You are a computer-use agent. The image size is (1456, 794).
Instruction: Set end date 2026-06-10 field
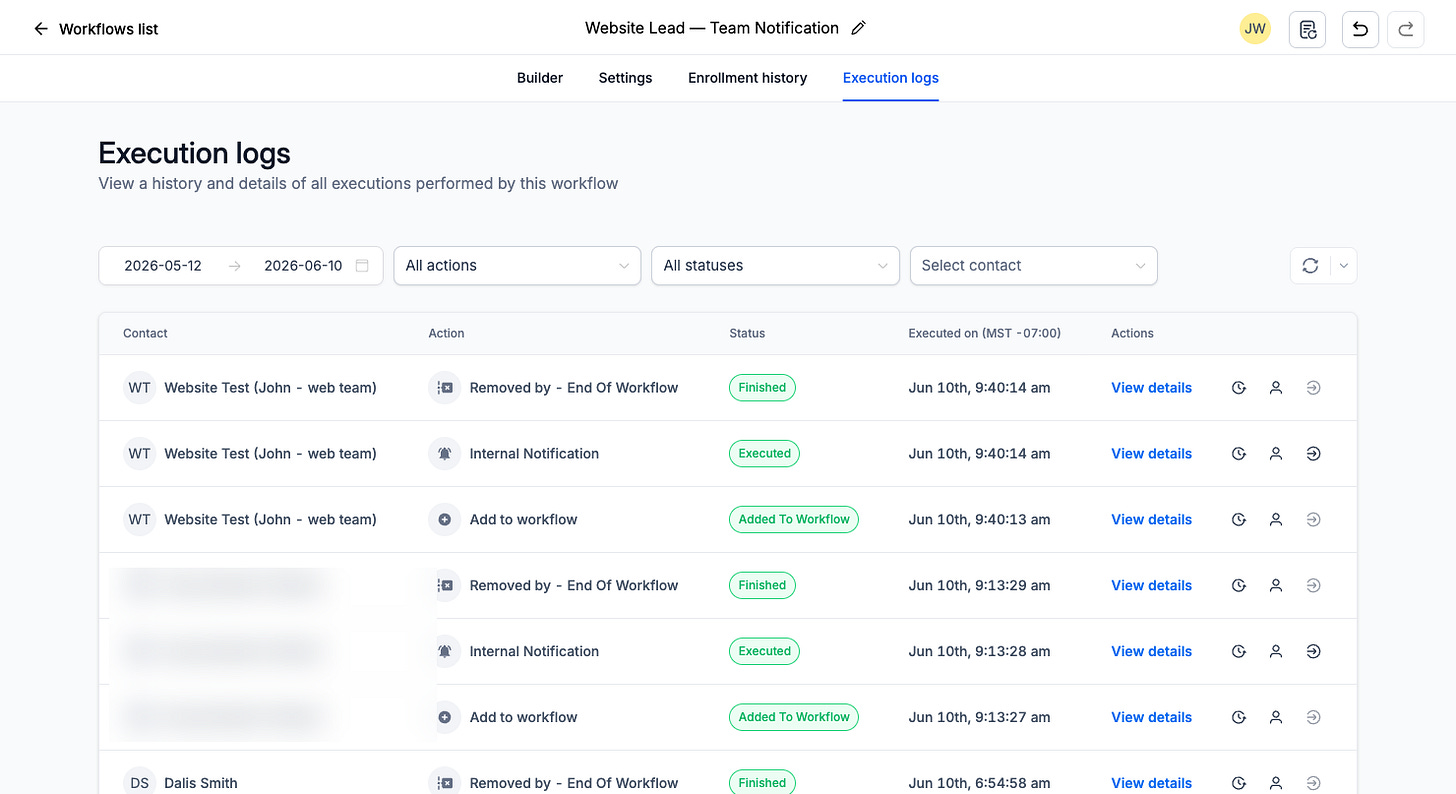point(303,266)
